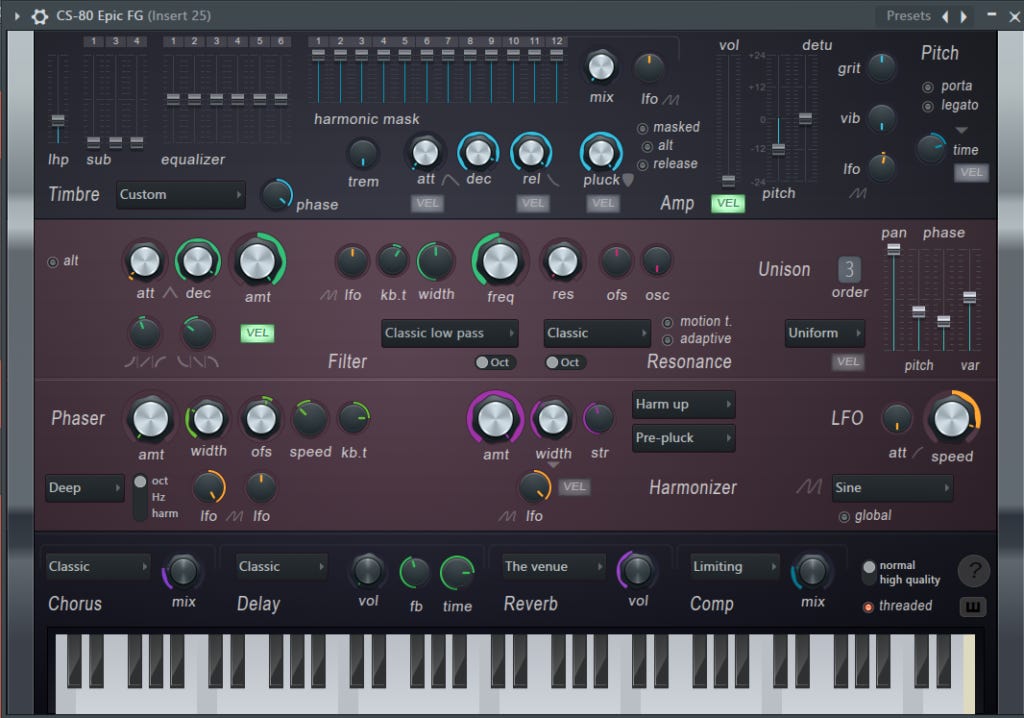Toggle the Phaser oct Hz harm switch

click(140, 497)
